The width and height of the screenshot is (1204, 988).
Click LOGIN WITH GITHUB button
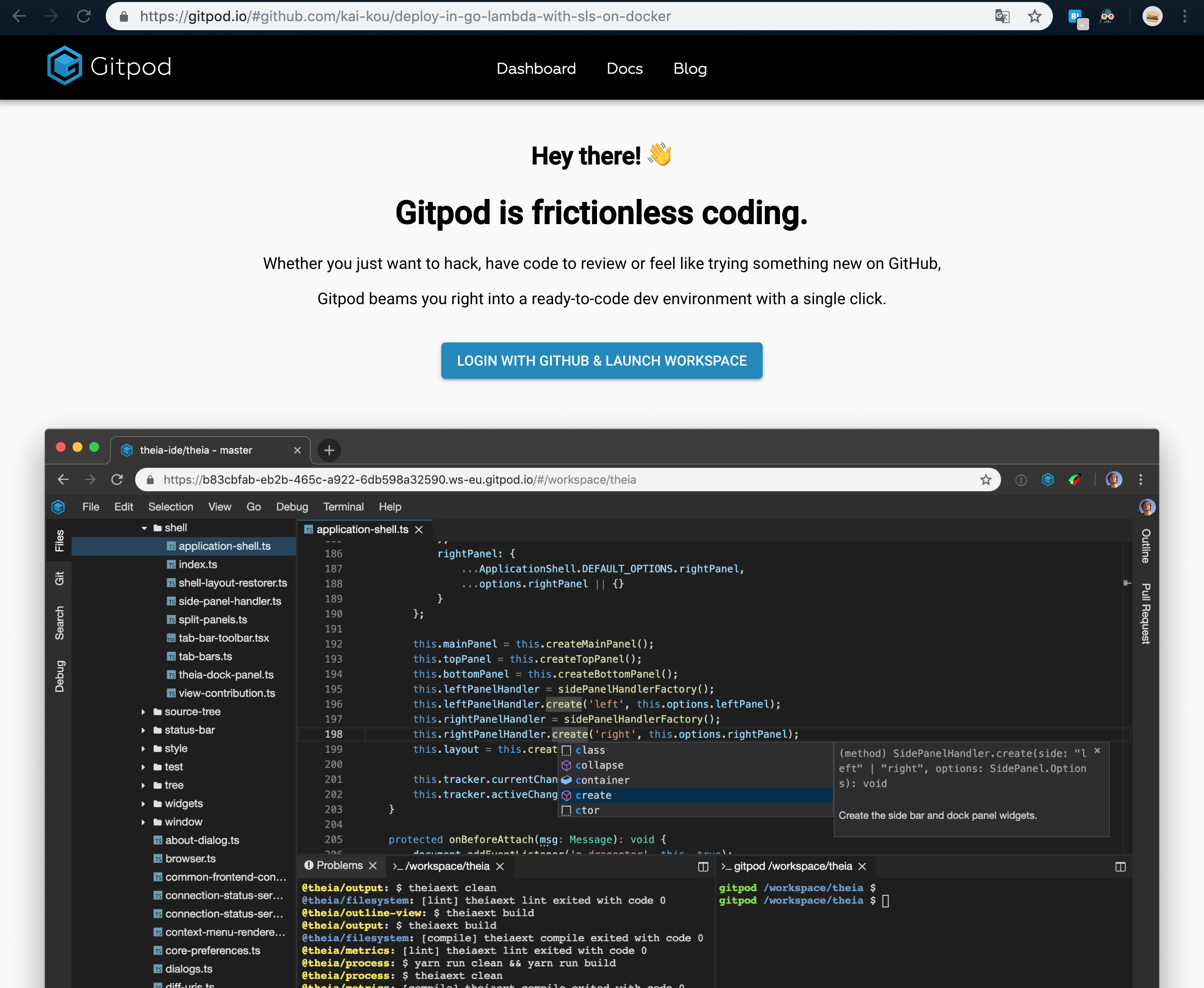pyautogui.click(x=602, y=360)
